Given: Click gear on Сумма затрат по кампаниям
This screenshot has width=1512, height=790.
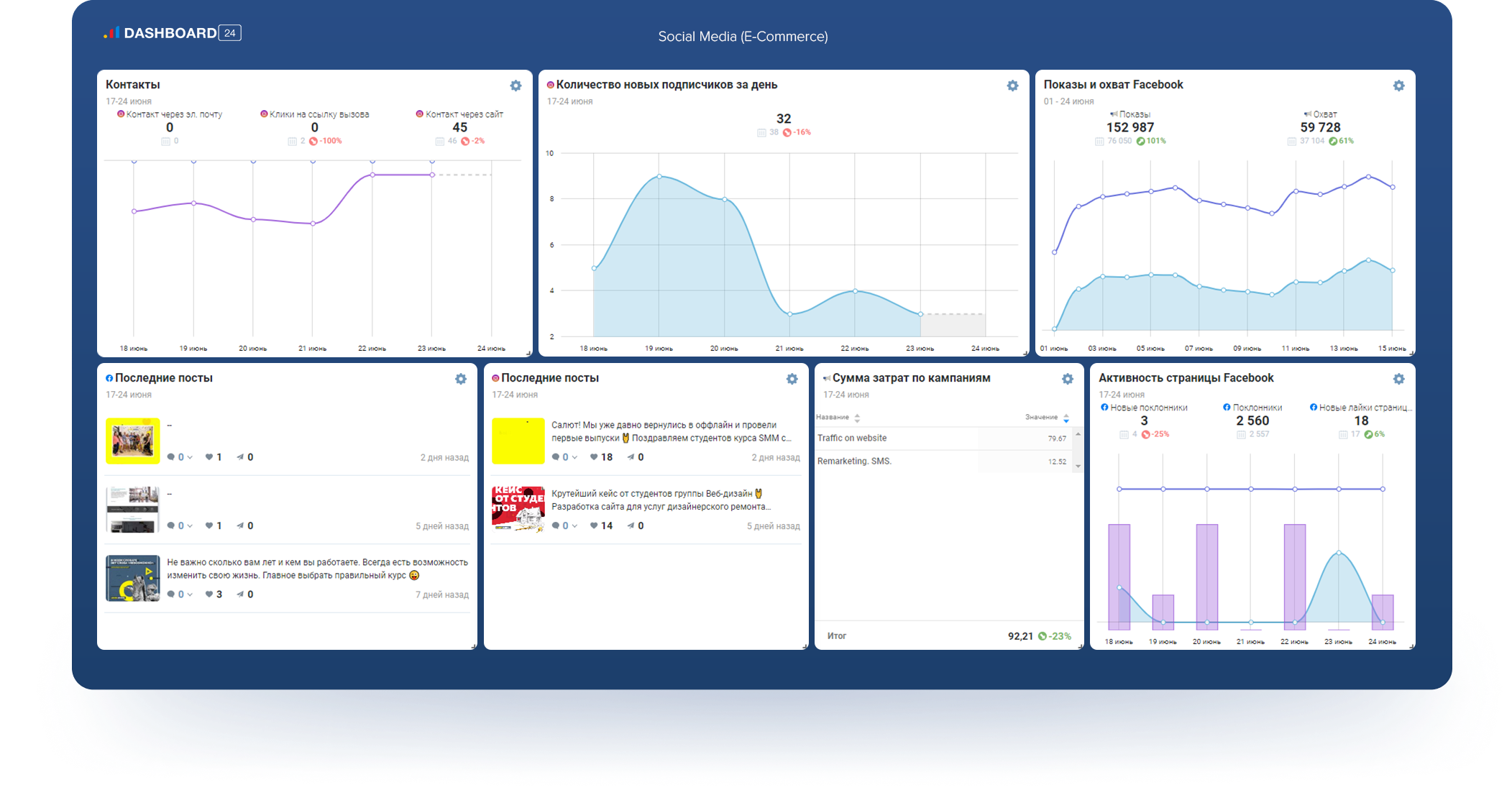Looking at the screenshot, I should (x=1068, y=379).
